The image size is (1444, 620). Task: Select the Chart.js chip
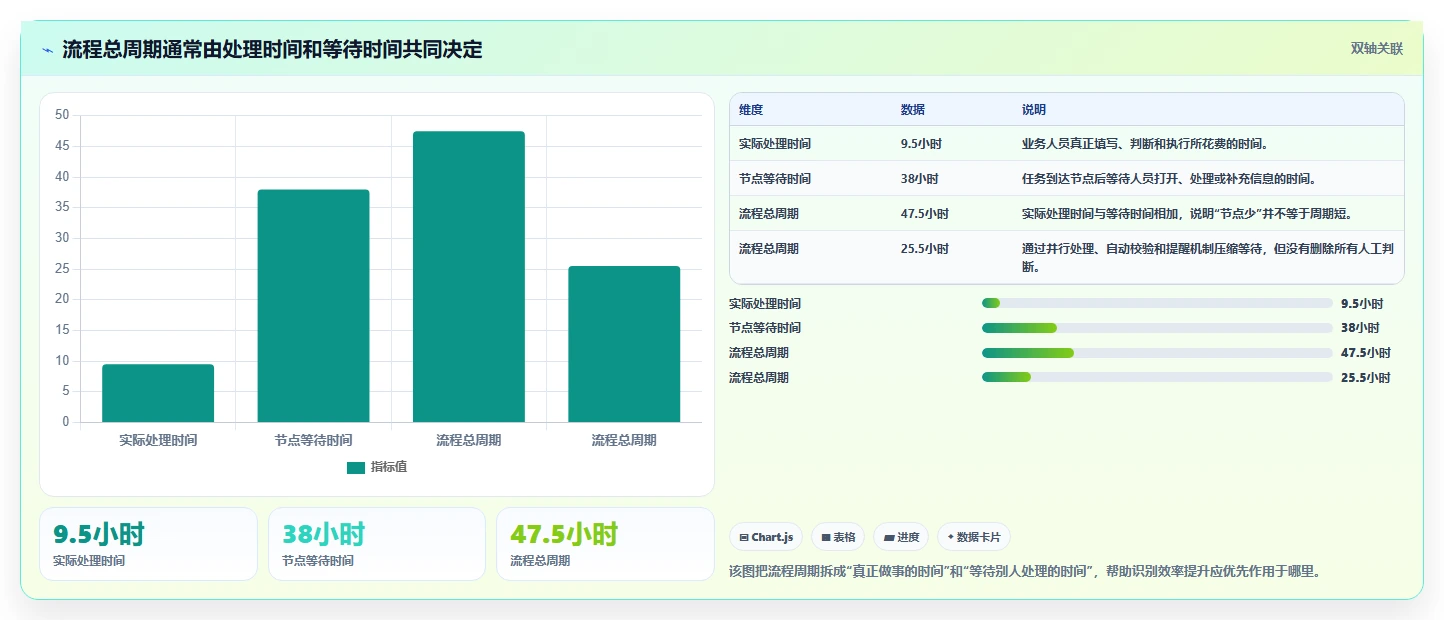[x=766, y=537]
